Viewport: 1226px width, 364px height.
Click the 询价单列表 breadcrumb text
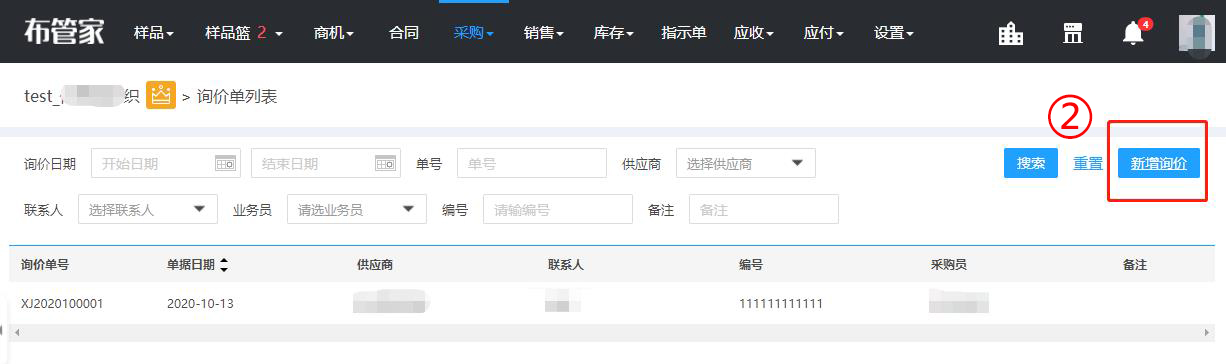click(237, 96)
